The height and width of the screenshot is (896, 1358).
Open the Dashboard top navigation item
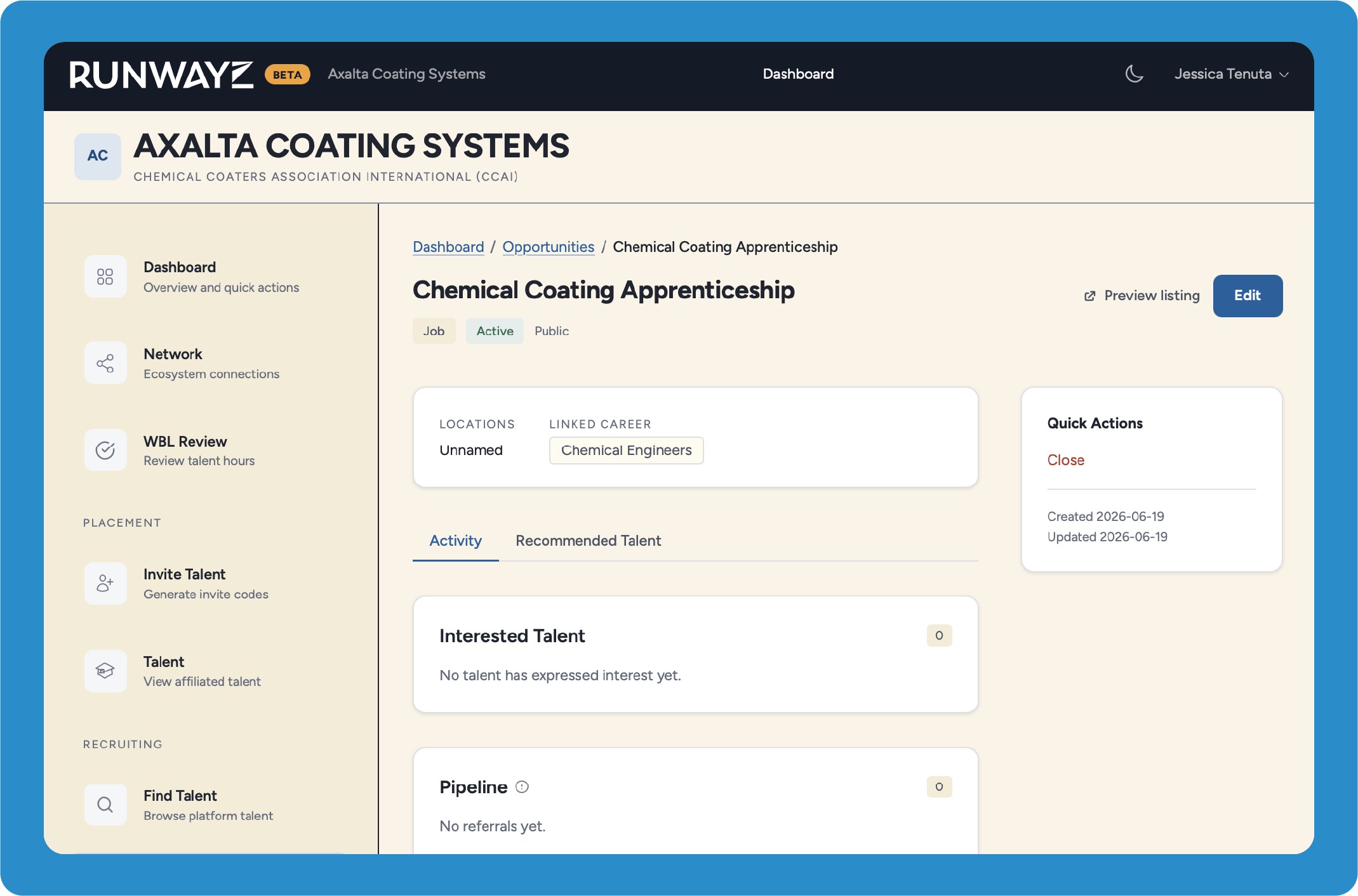pyautogui.click(x=798, y=74)
